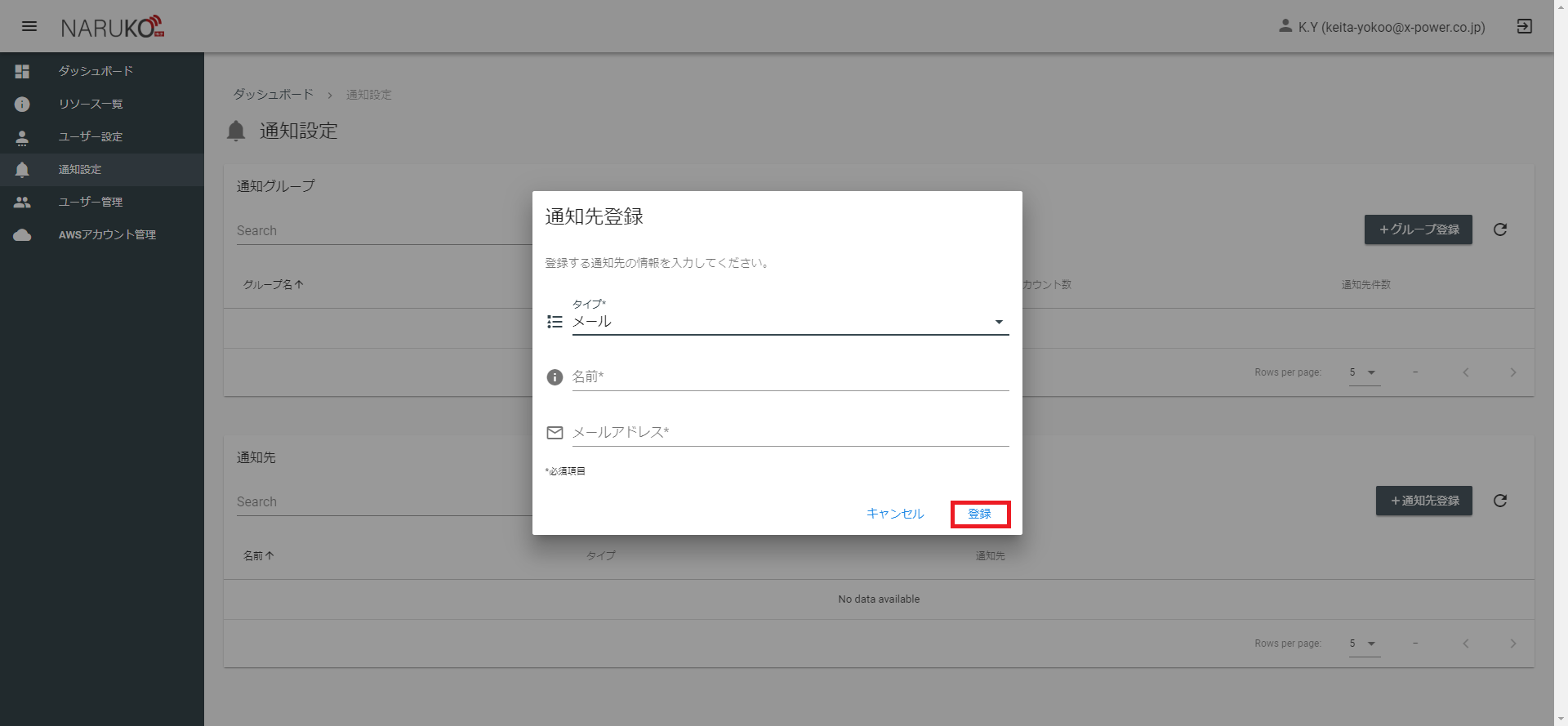Click the NARUKO logo
Image resolution: width=1568 pixels, height=726 pixels.
click(113, 27)
